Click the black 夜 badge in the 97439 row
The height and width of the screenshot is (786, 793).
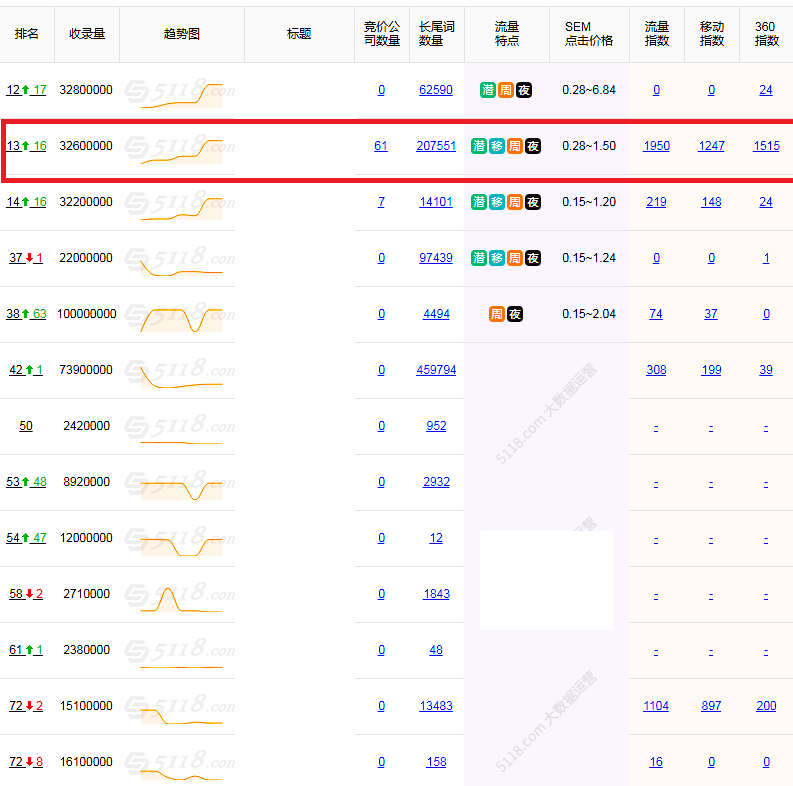pyautogui.click(x=533, y=258)
